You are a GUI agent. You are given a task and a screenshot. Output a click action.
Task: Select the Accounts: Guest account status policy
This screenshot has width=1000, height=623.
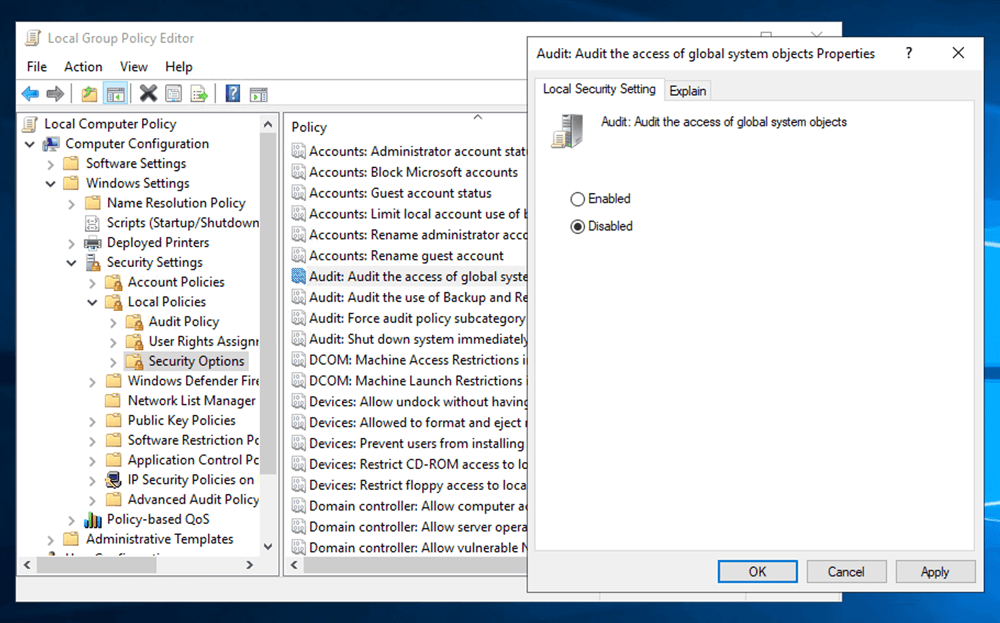[x=400, y=193]
